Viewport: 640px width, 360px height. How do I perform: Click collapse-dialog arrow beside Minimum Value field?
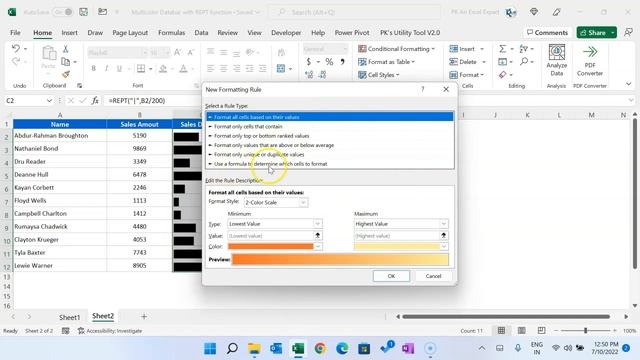pyautogui.click(x=317, y=236)
